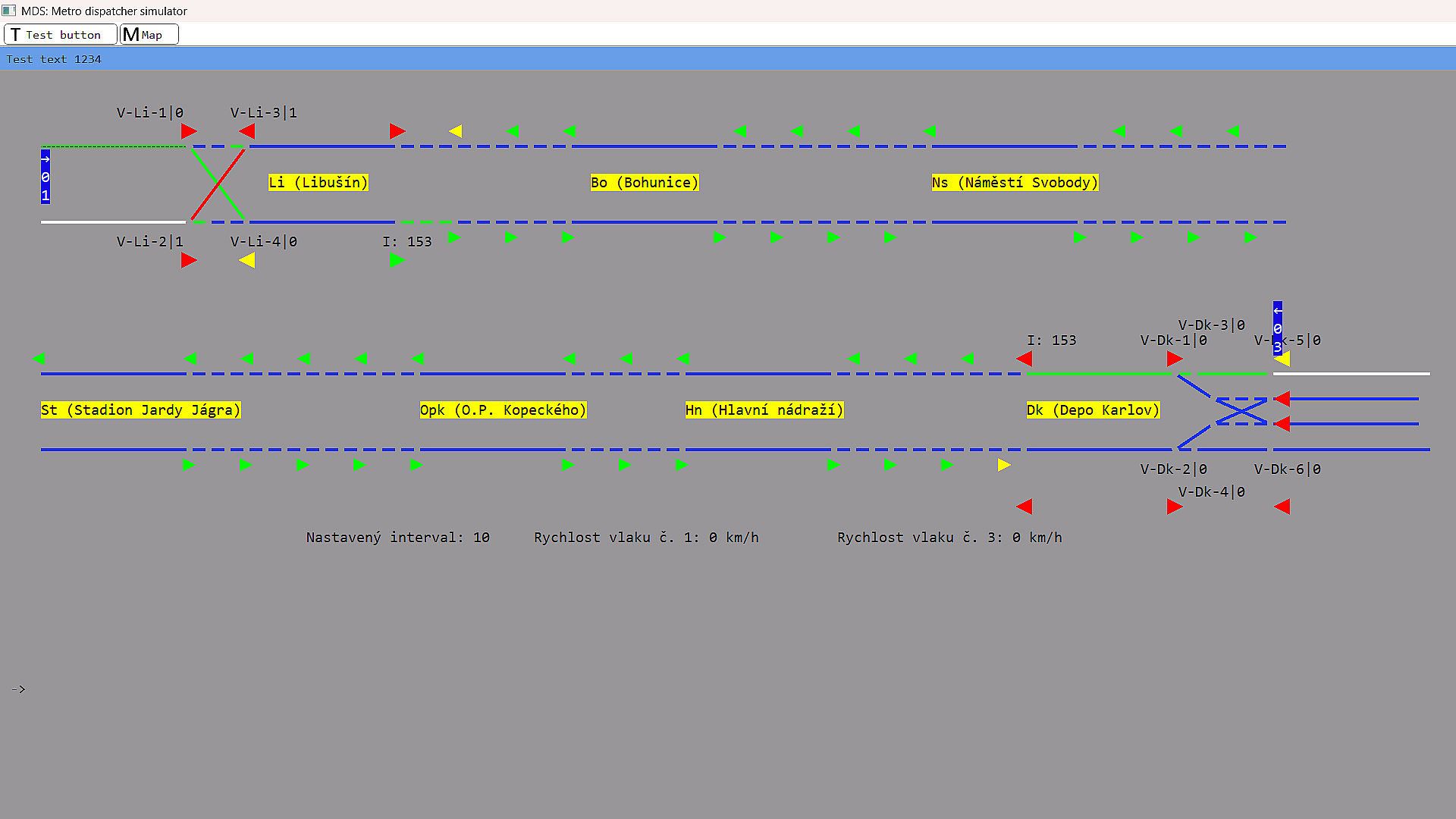Click red signal under V-Li-1|0 label
1456x819 pixels.
(189, 131)
